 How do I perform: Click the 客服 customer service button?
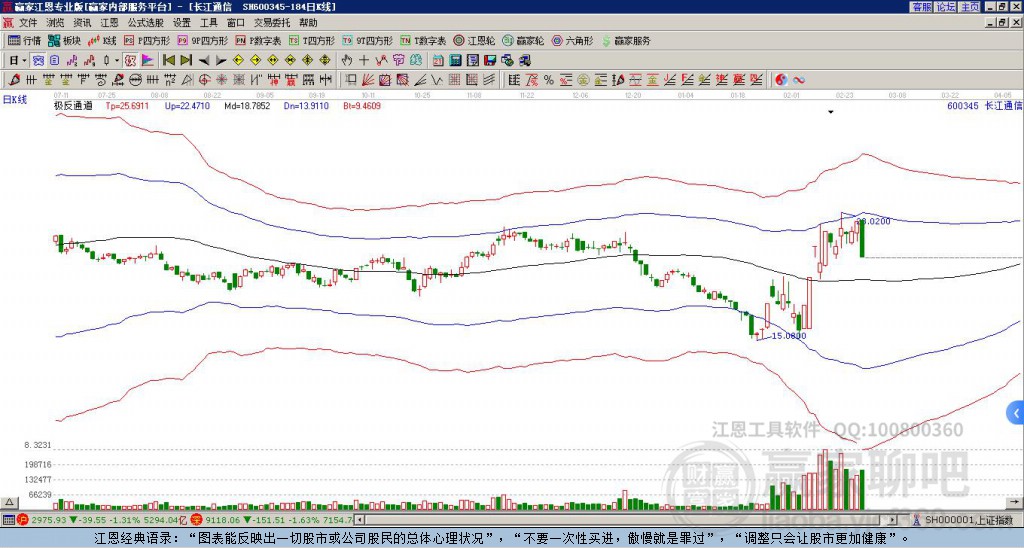(x=921, y=7)
